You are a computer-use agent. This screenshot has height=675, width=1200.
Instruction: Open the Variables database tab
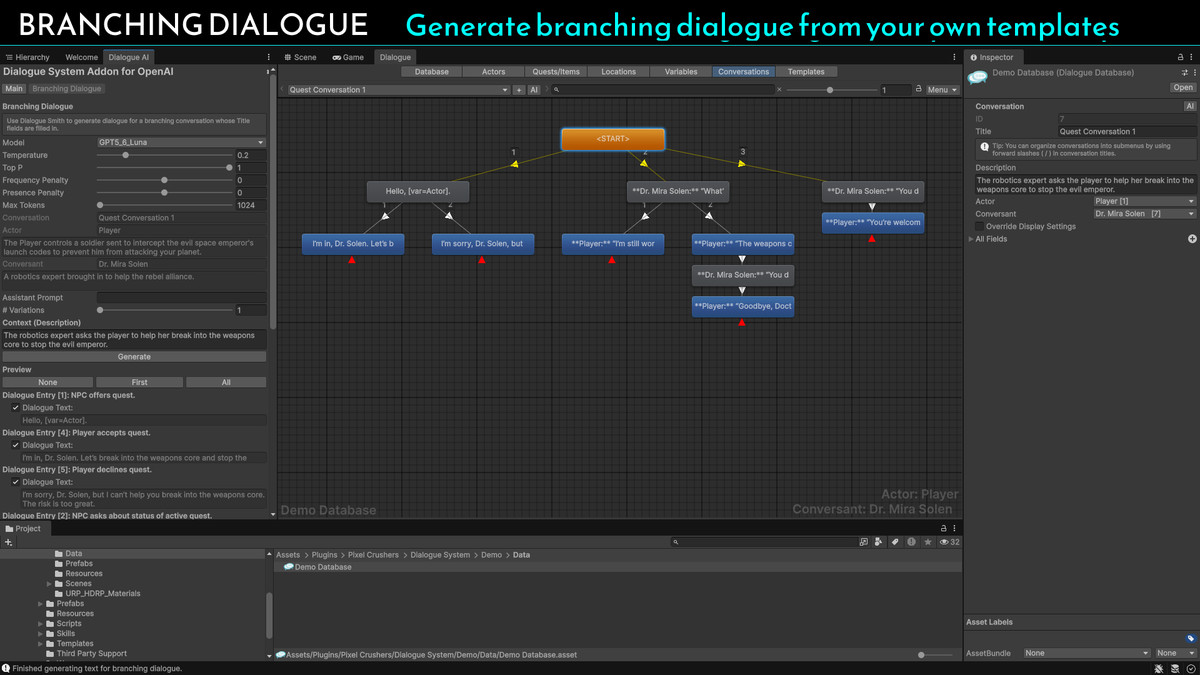(681, 72)
